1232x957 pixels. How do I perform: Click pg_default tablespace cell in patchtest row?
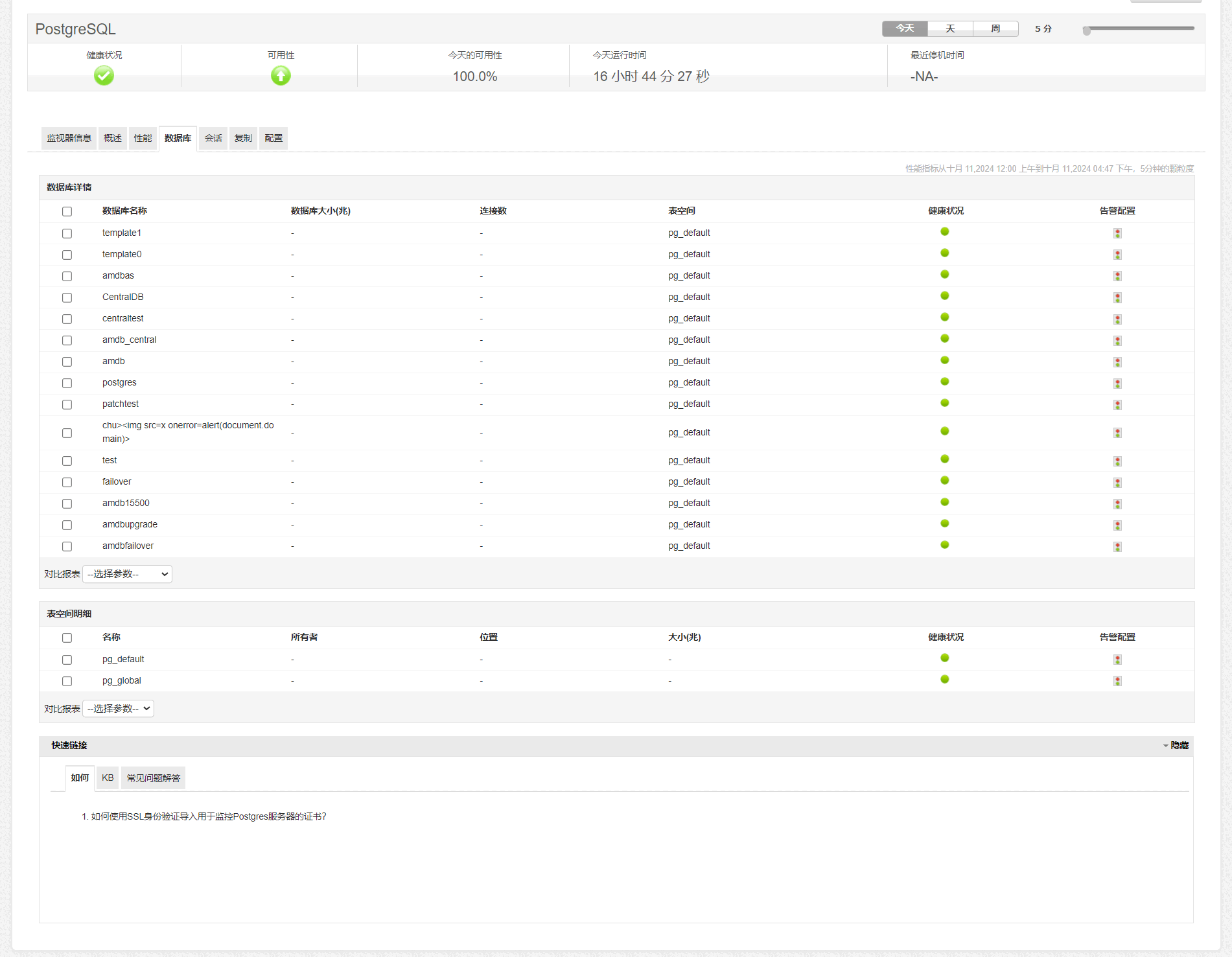click(x=689, y=404)
